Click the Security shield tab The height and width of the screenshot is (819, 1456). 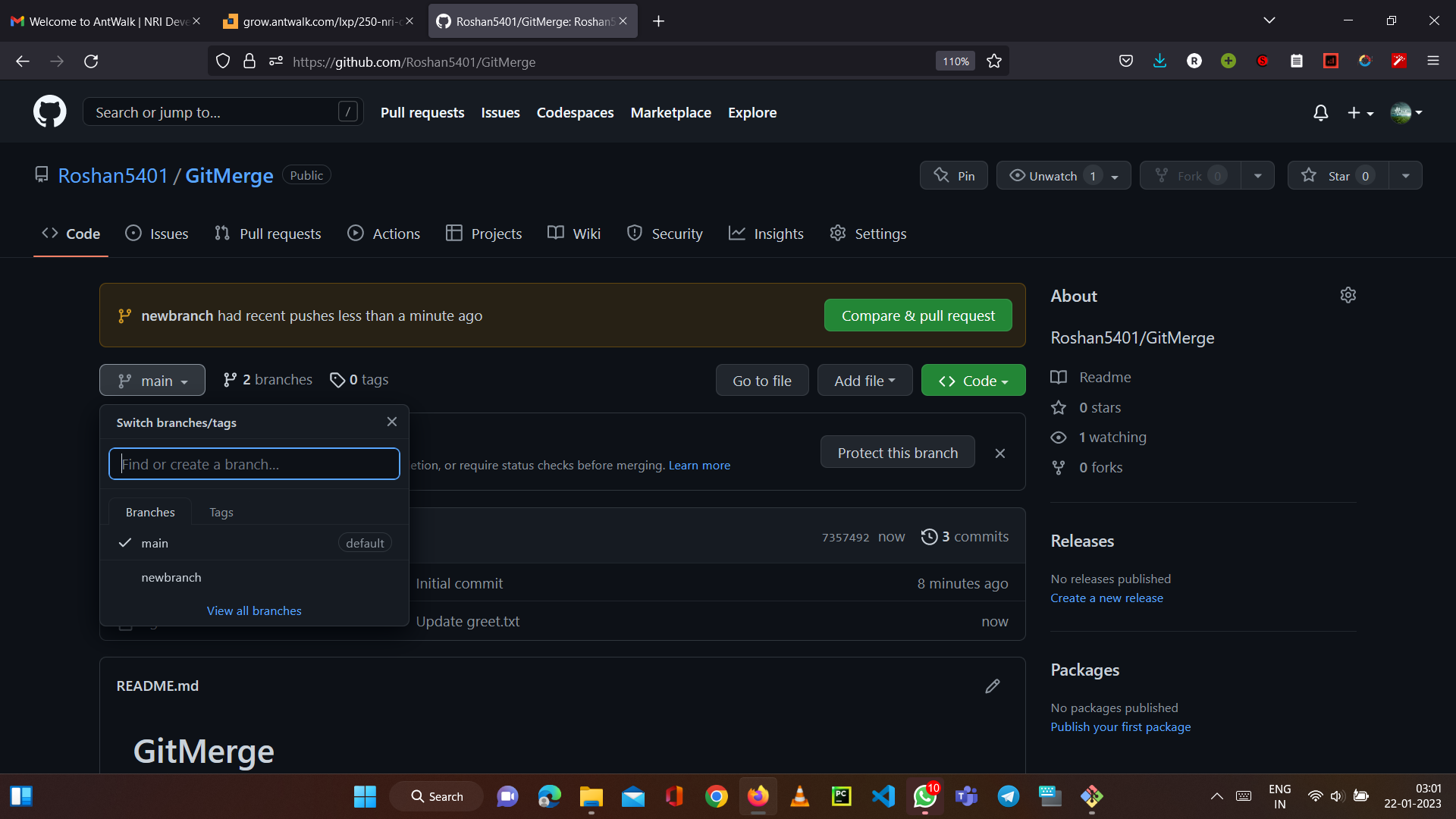pos(635,233)
